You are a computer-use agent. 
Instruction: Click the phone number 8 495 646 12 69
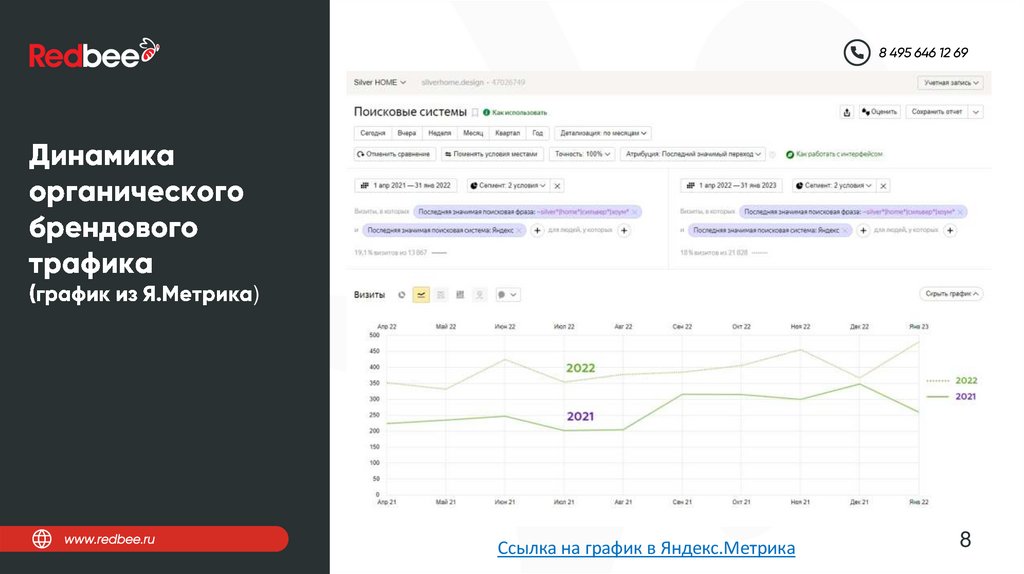pyautogui.click(x=923, y=52)
